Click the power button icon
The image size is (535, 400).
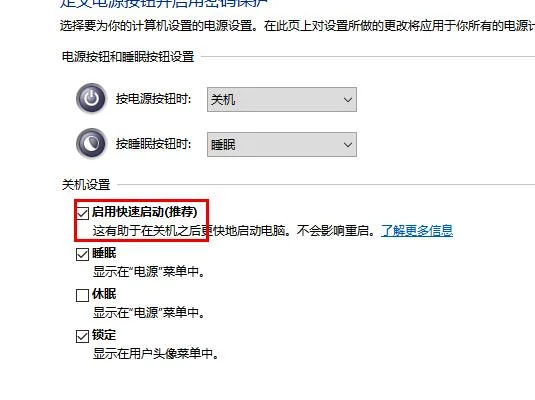(91, 98)
